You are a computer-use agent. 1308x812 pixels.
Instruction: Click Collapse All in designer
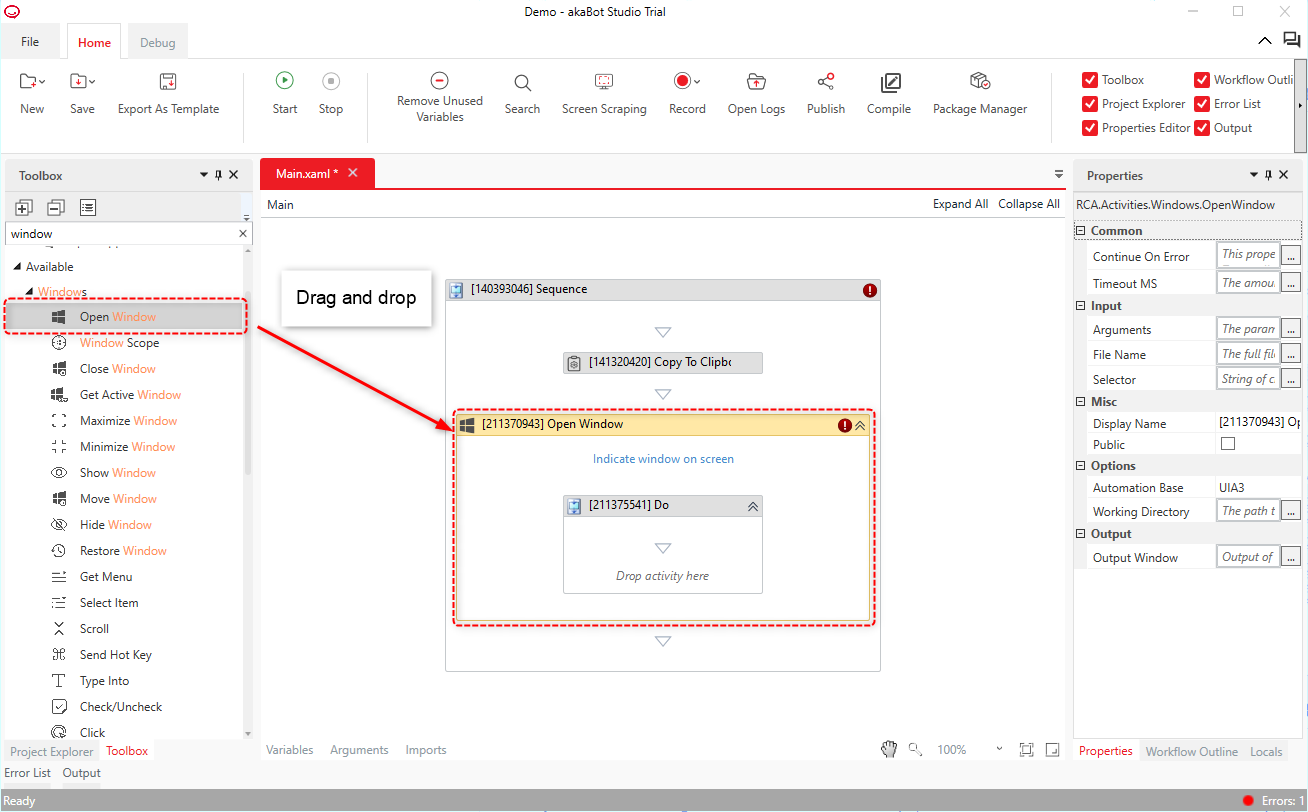1029,204
